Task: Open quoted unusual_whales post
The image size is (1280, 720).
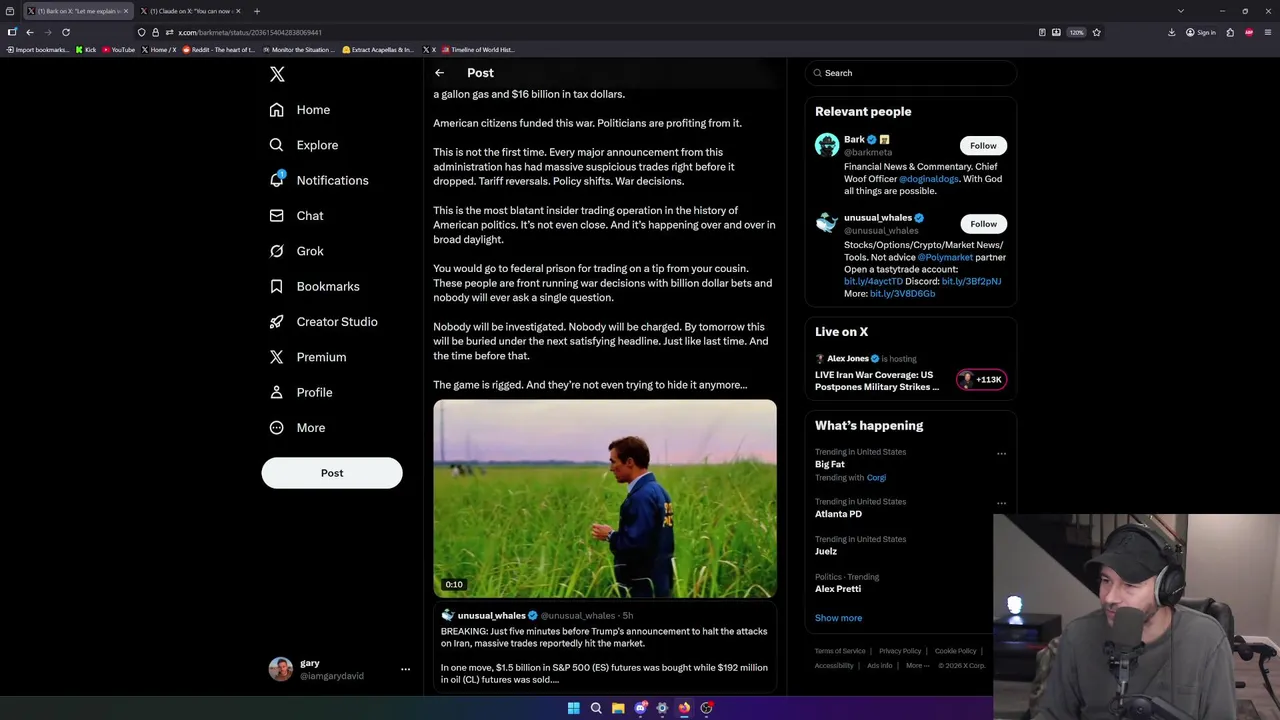Action: pyautogui.click(x=605, y=648)
